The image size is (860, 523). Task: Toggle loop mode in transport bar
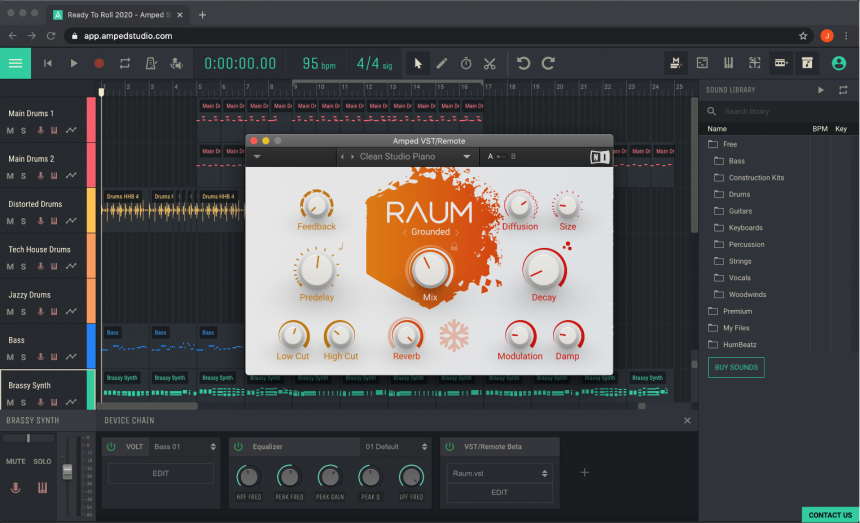[125, 64]
